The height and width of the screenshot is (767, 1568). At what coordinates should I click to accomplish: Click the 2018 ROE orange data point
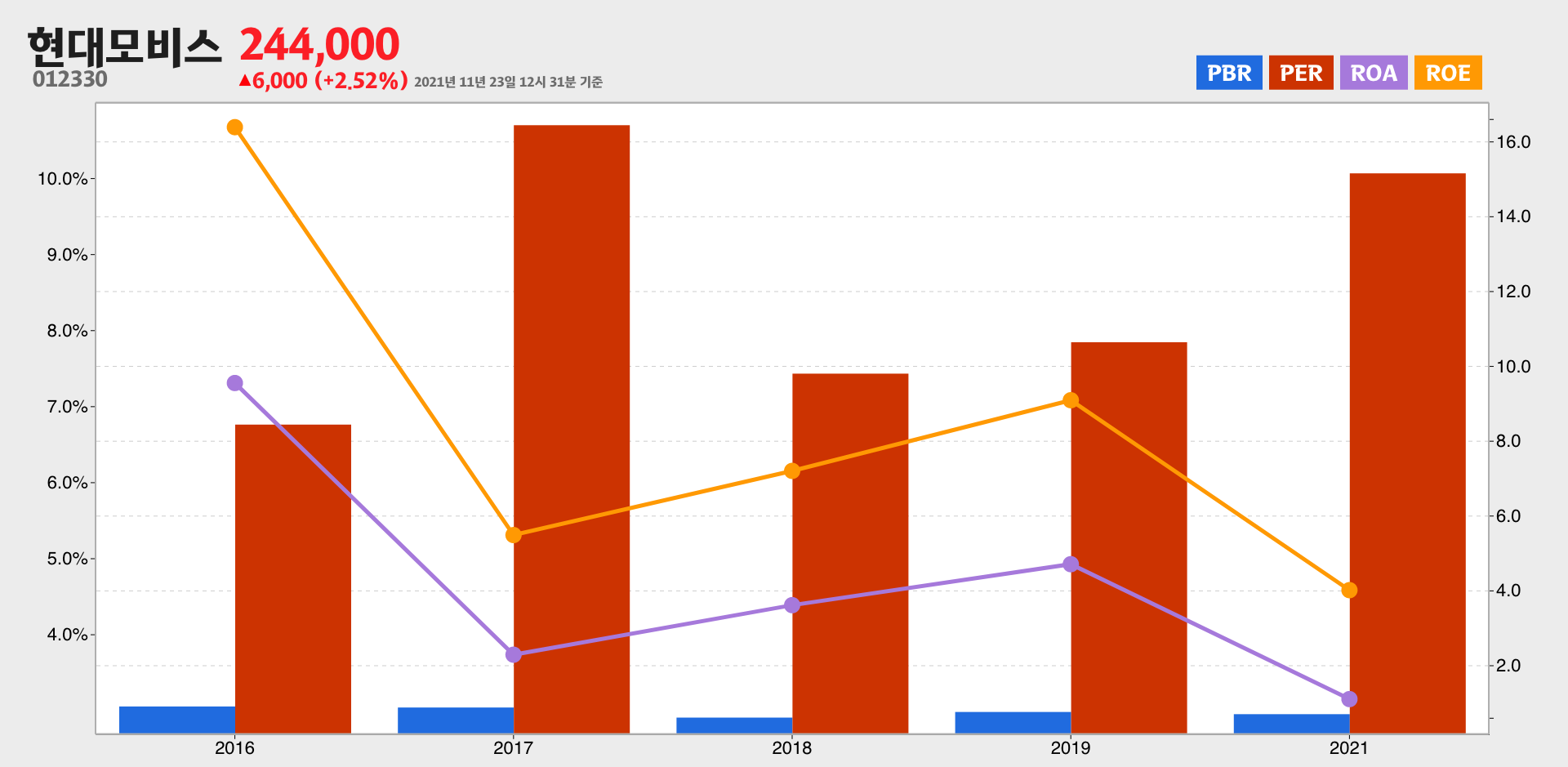pos(792,471)
